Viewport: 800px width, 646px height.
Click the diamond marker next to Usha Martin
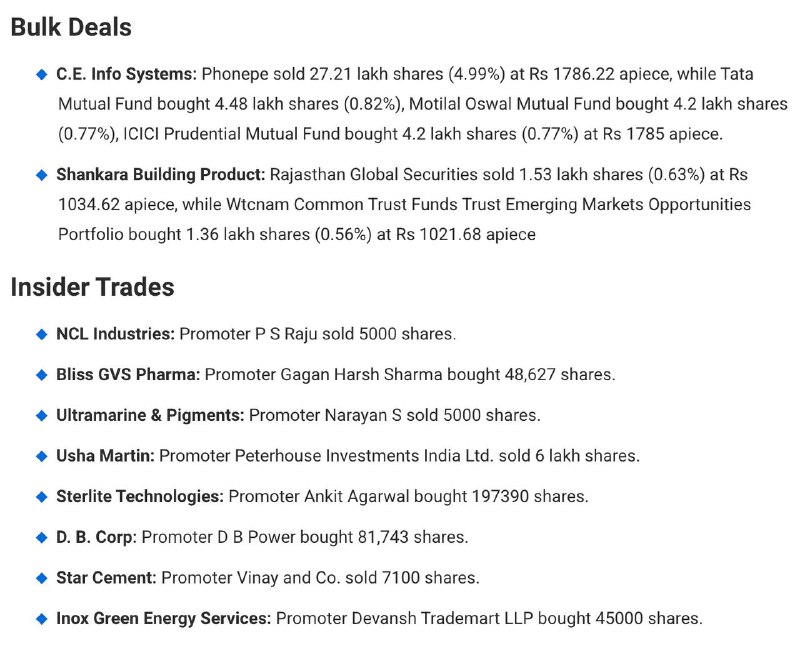pos(42,456)
